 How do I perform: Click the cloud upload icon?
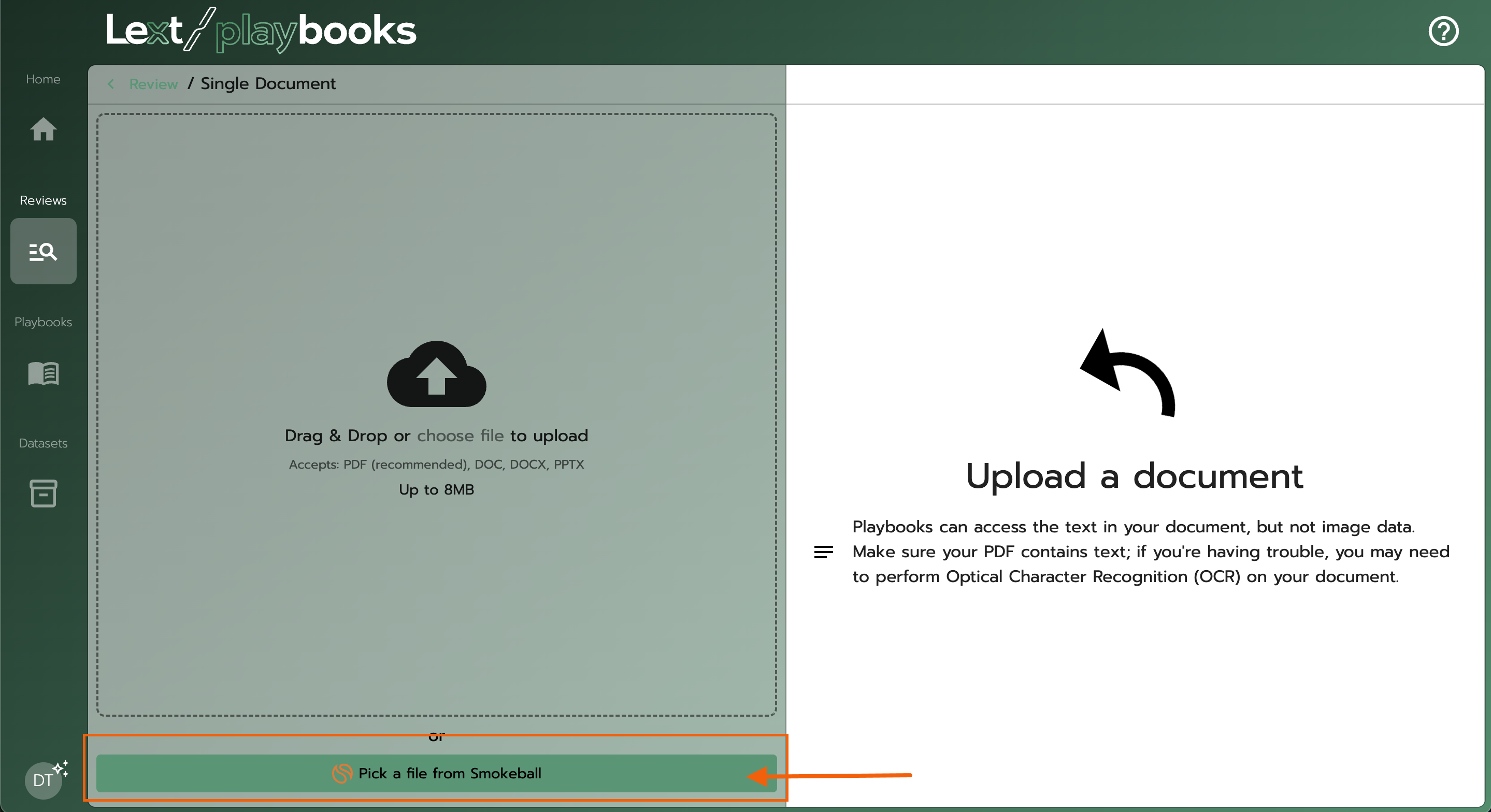tap(436, 374)
